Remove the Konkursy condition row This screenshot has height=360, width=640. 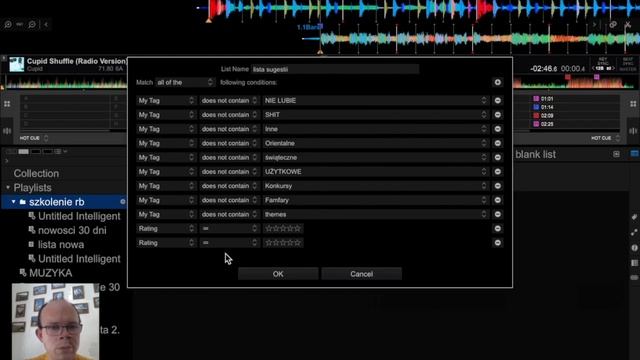[498, 186]
